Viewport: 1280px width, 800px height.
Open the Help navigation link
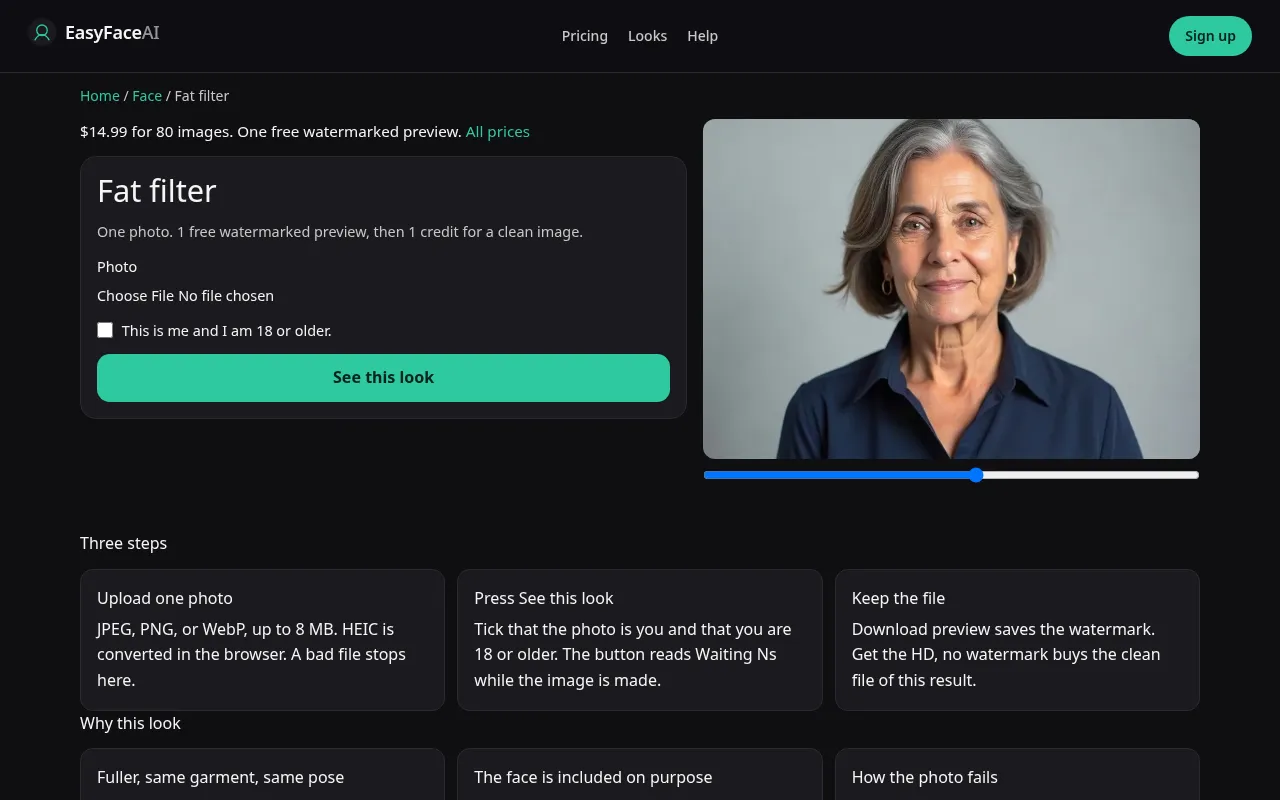[x=702, y=36]
